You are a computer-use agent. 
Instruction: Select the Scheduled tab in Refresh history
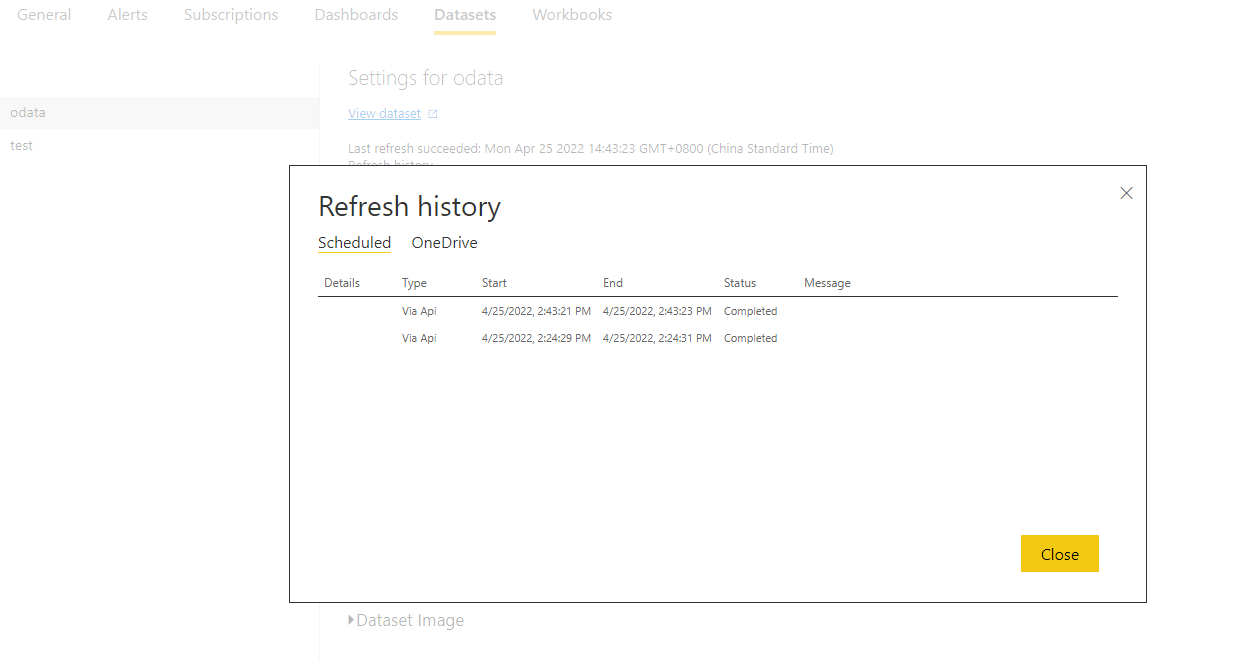354,243
